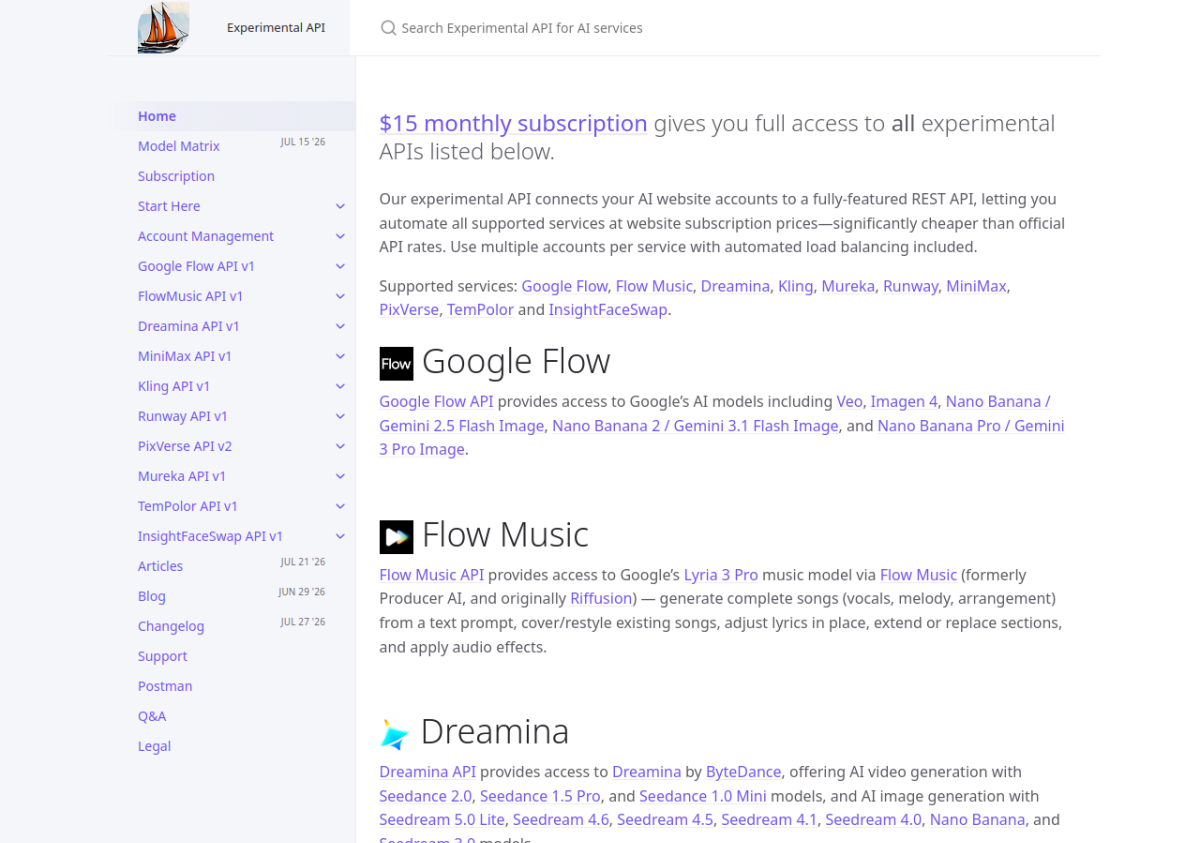Screen dimensions: 1200x843
Task: Expand InsightFaceSwap API v1 chevron
Action: point(340,536)
